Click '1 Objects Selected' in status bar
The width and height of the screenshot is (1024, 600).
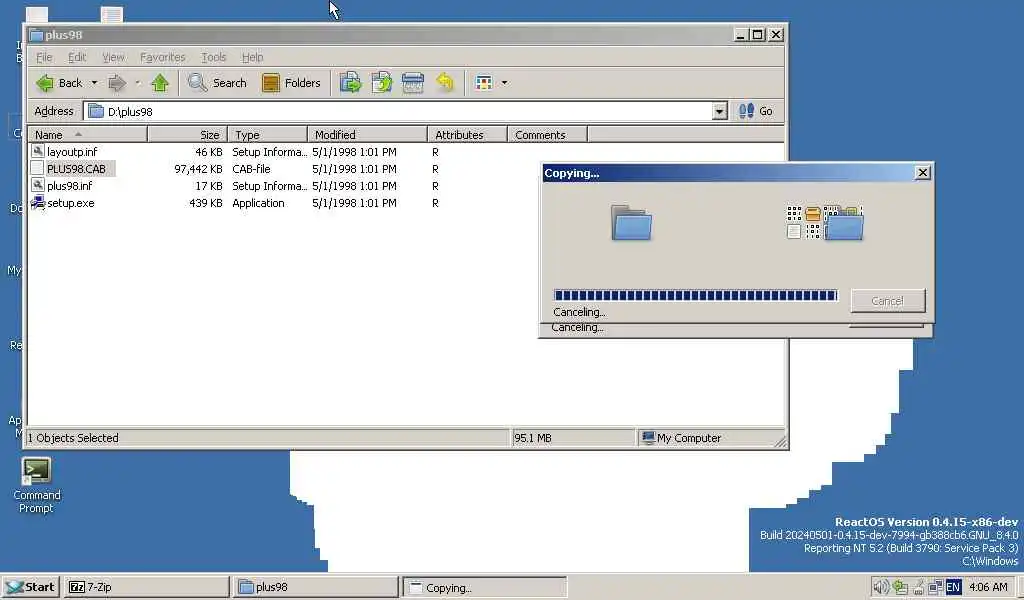click(72, 438)
